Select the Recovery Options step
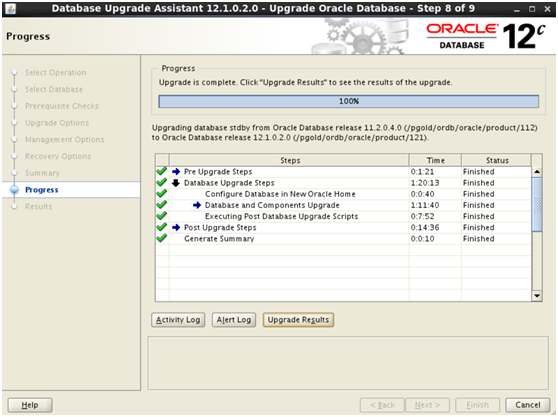The image size is (558, 417). coord(58,156)
